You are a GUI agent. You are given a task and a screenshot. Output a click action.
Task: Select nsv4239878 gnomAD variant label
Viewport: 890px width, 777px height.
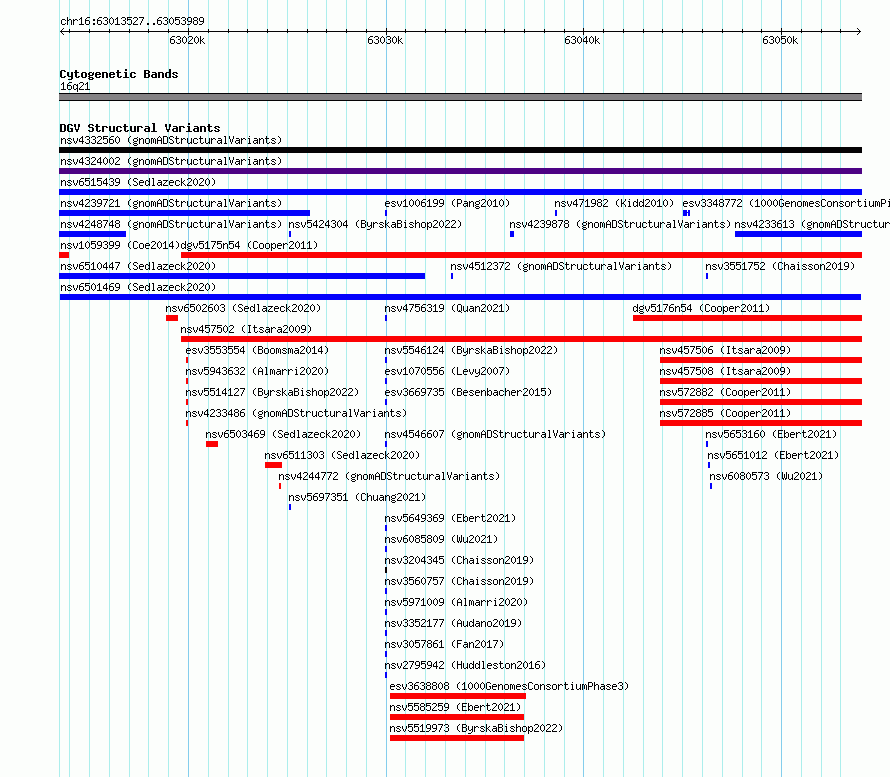[620, 224]
